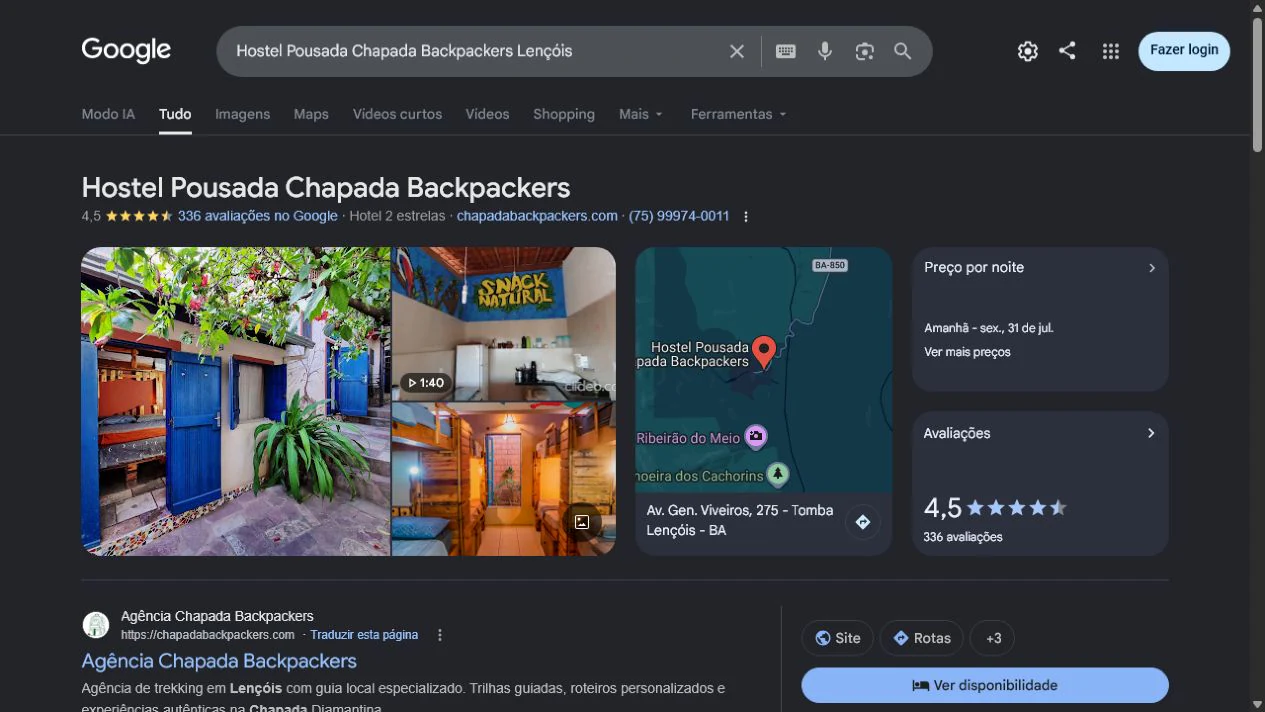Open the Agência Chapada Backpackers result title

(219, 661)
